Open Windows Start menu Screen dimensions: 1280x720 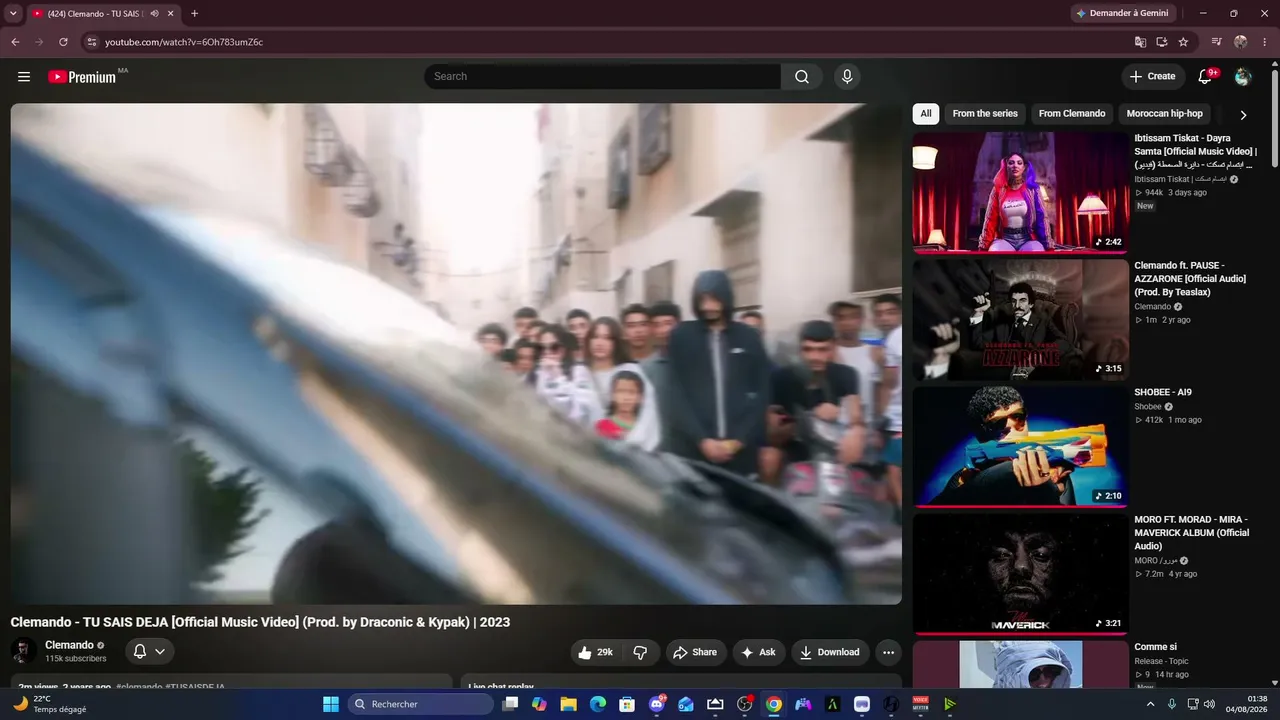pyautogui.click(x=331, y=704)
